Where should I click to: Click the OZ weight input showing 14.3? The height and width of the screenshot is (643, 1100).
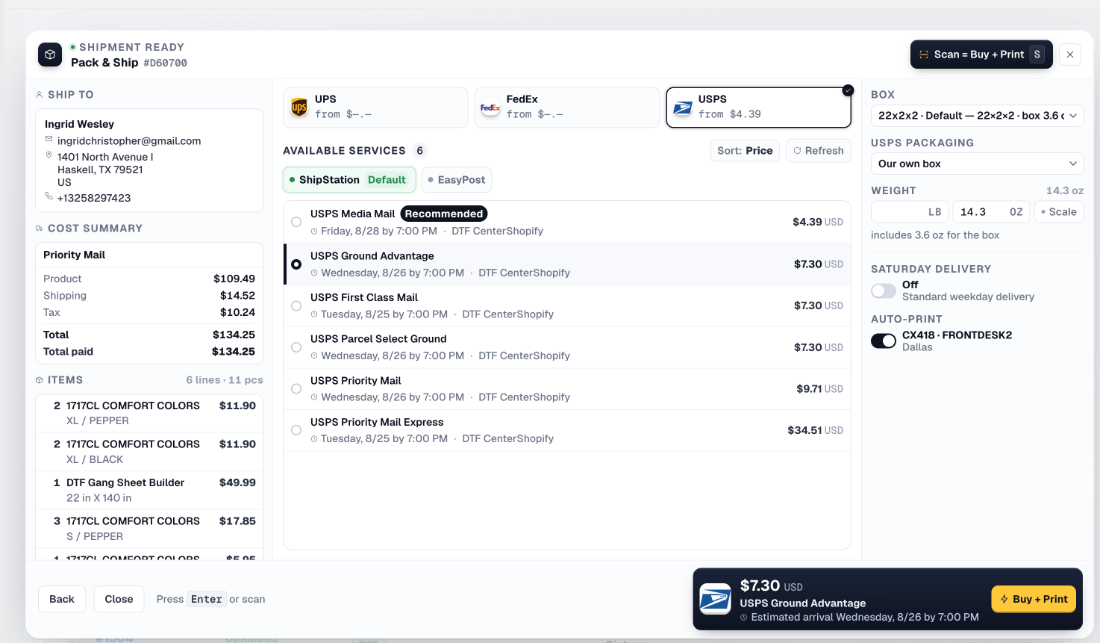click(991, 212)
